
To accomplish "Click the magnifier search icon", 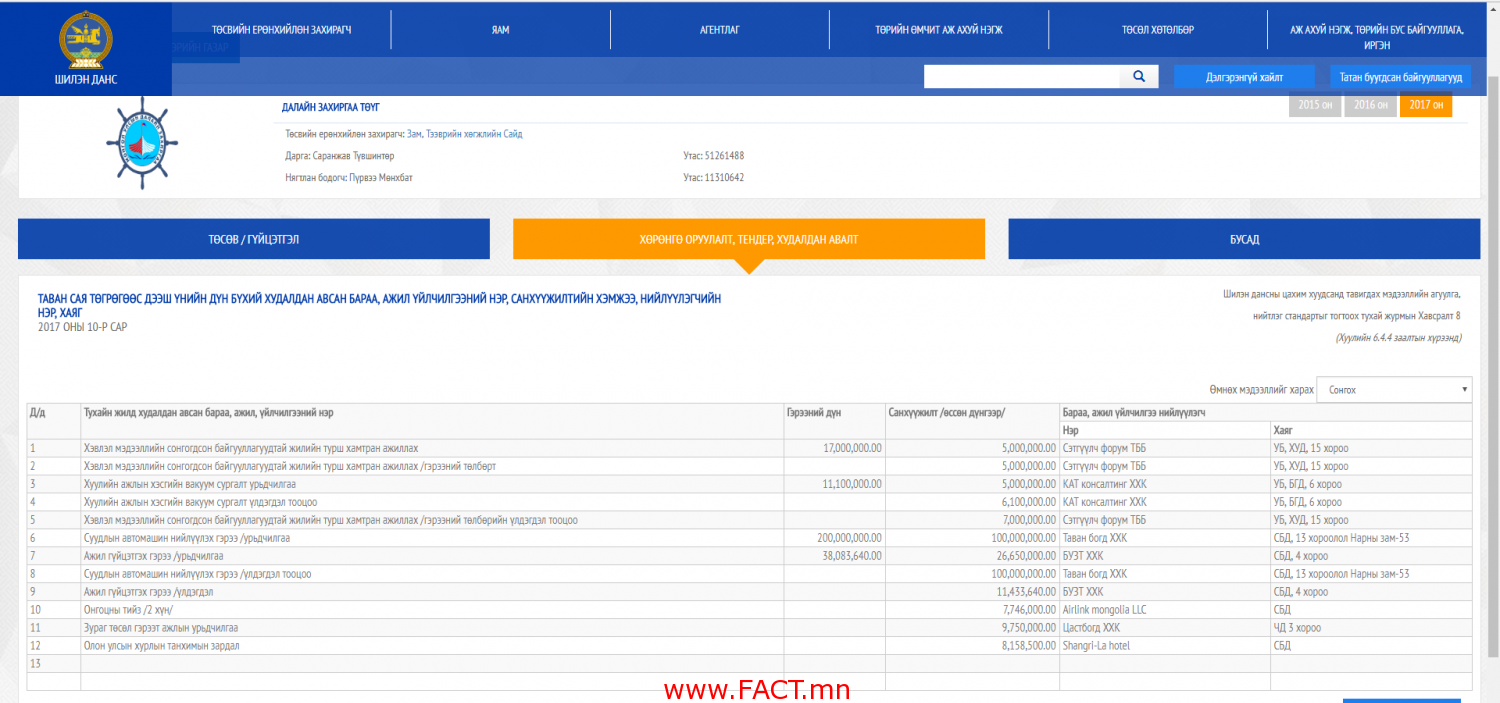I will 1138,77.
